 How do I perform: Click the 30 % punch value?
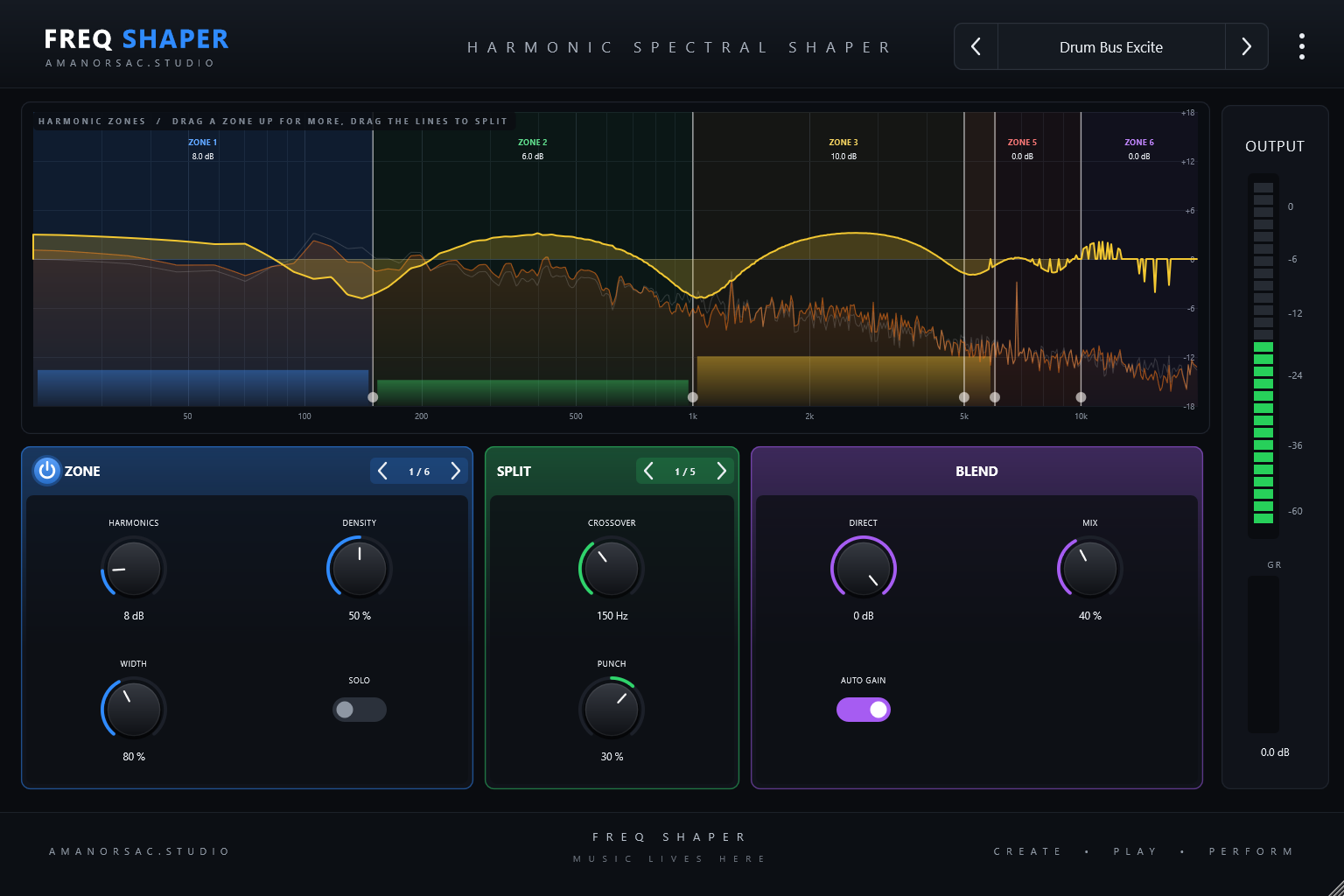tap(612, 757)
